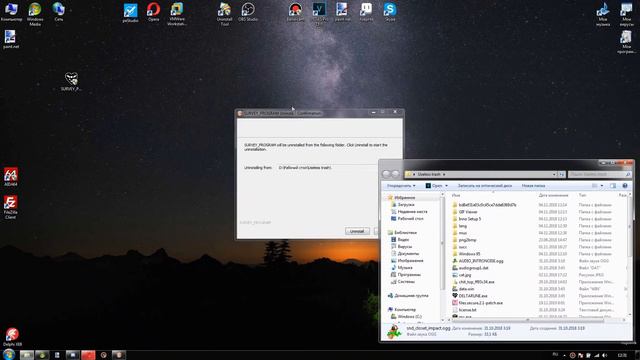
Task: Click the language indicator in taskbar
Action: pyautogui.click(x=555, y=354)
